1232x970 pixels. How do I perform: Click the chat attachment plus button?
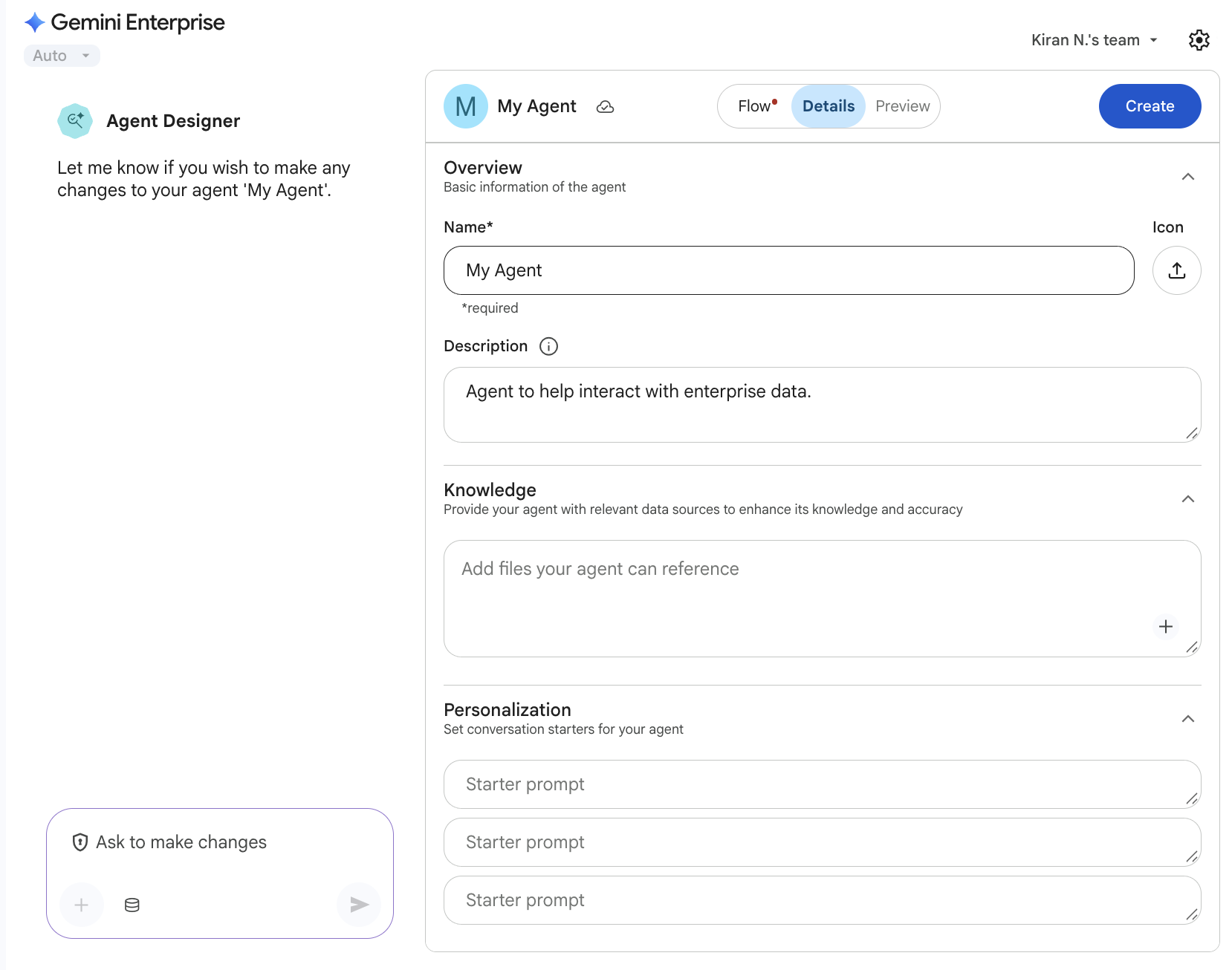pyautogui.click(x=82, y=905)
